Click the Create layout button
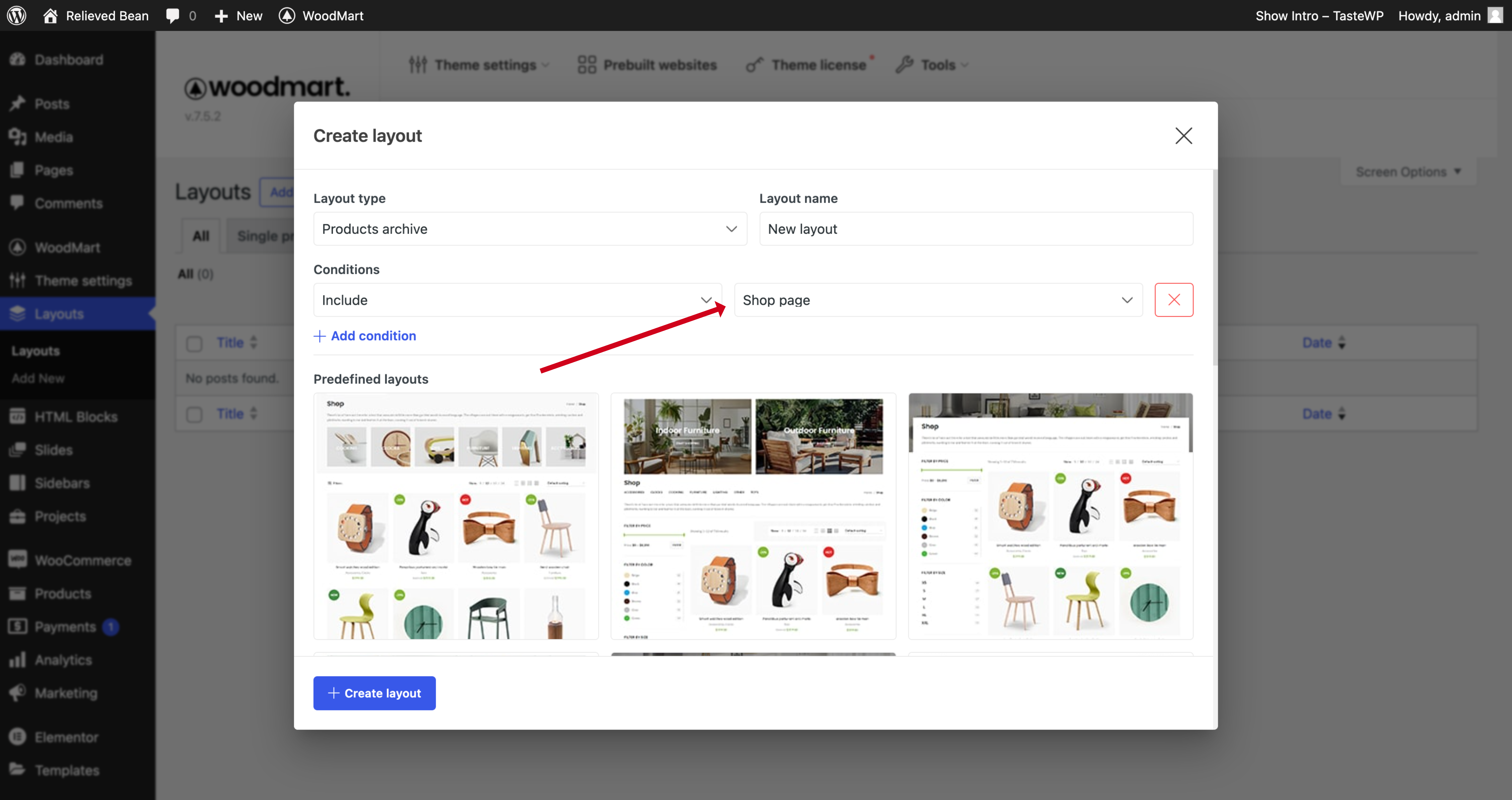The height and width of the screenshot is (800, 1512). click(x=374, y=693)
